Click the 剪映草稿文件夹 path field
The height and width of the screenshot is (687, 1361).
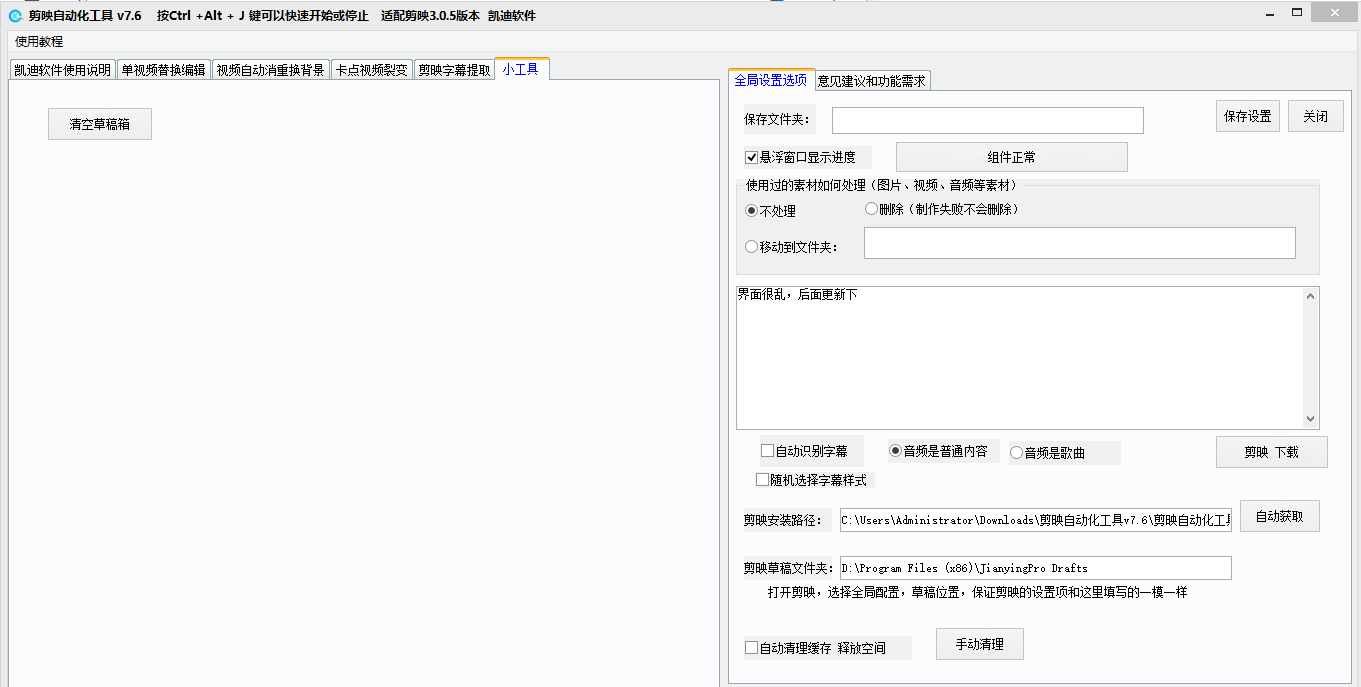1035,568
